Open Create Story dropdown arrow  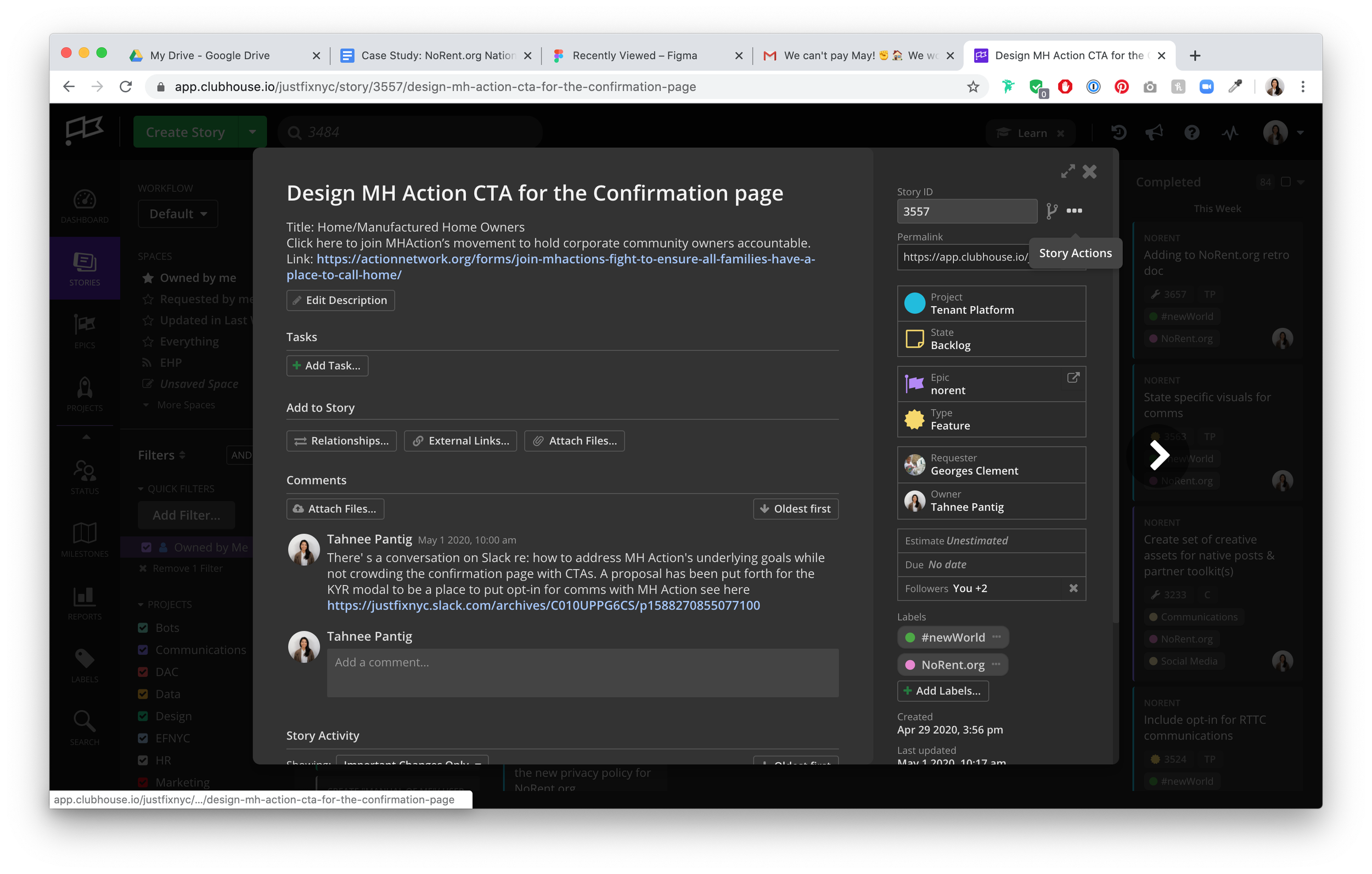tap(252, 132)
